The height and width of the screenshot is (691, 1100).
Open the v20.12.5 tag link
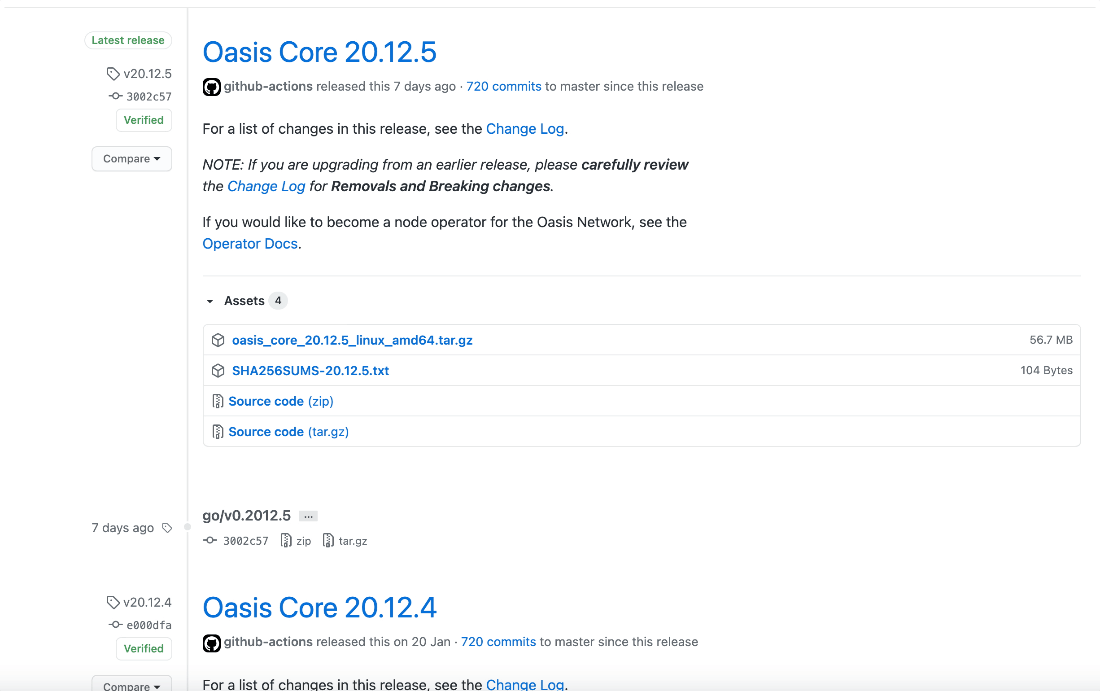tap(147, 74)
